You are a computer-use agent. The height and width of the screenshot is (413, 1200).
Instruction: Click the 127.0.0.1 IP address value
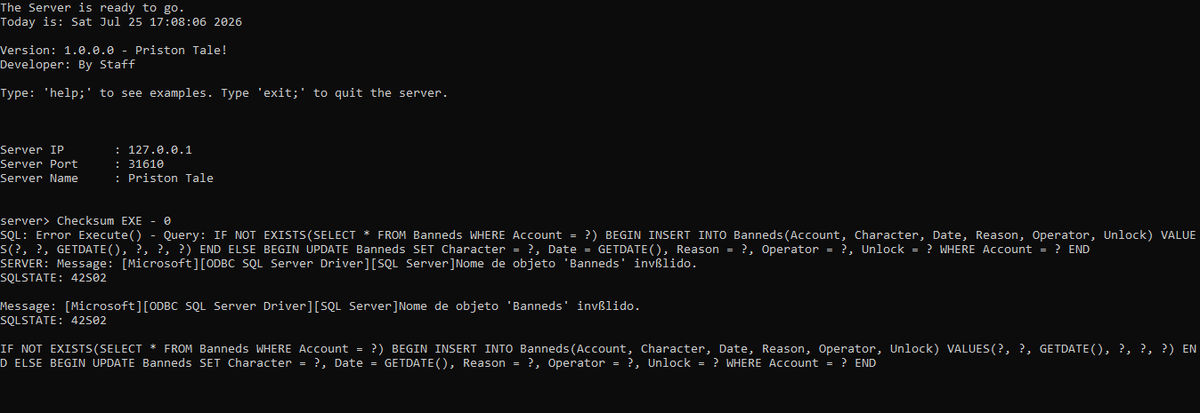[x=160, y=150]
